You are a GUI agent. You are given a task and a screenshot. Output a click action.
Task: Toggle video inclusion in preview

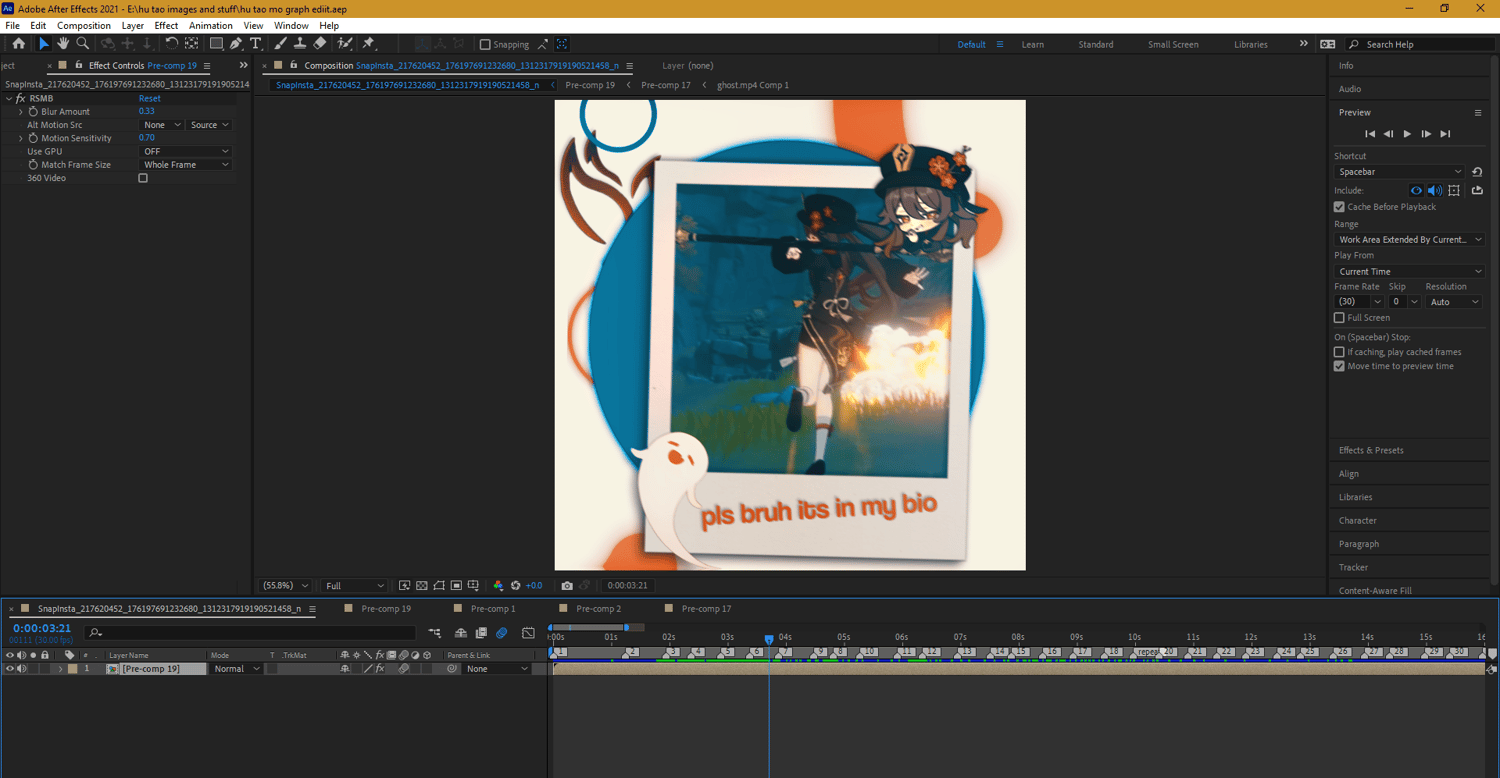click(1416, 190)
